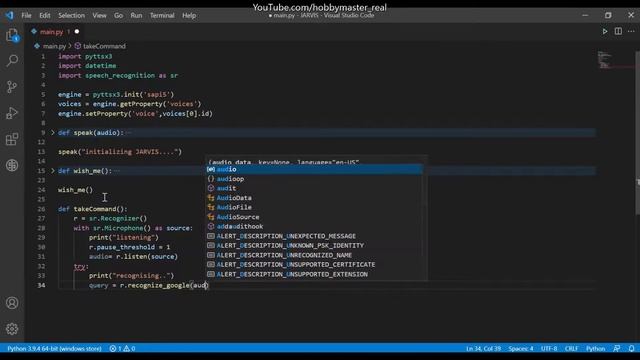Open the Extensions view
The image size is (640, 360).
(x=12, y=139)
